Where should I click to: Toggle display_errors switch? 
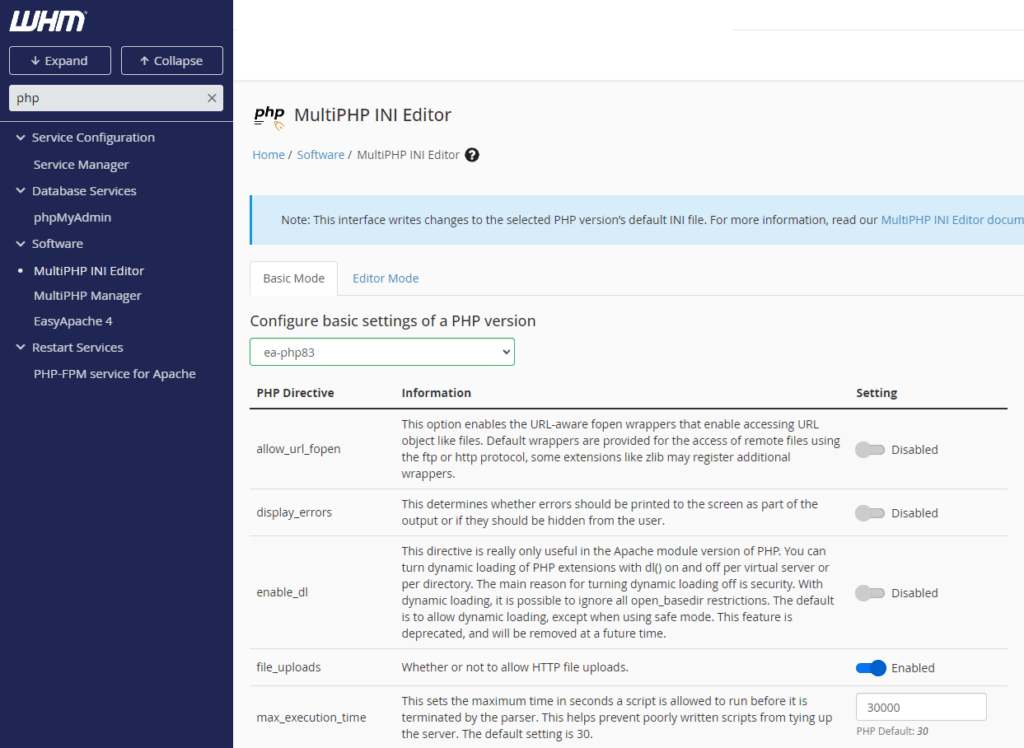coord(870,513)
